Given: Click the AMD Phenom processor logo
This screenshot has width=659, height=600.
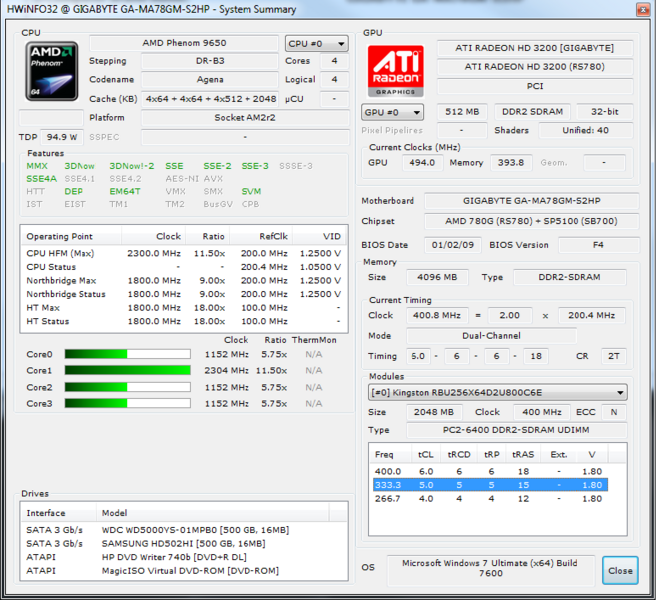Looking at the screenshot, I should click(52, 71).
